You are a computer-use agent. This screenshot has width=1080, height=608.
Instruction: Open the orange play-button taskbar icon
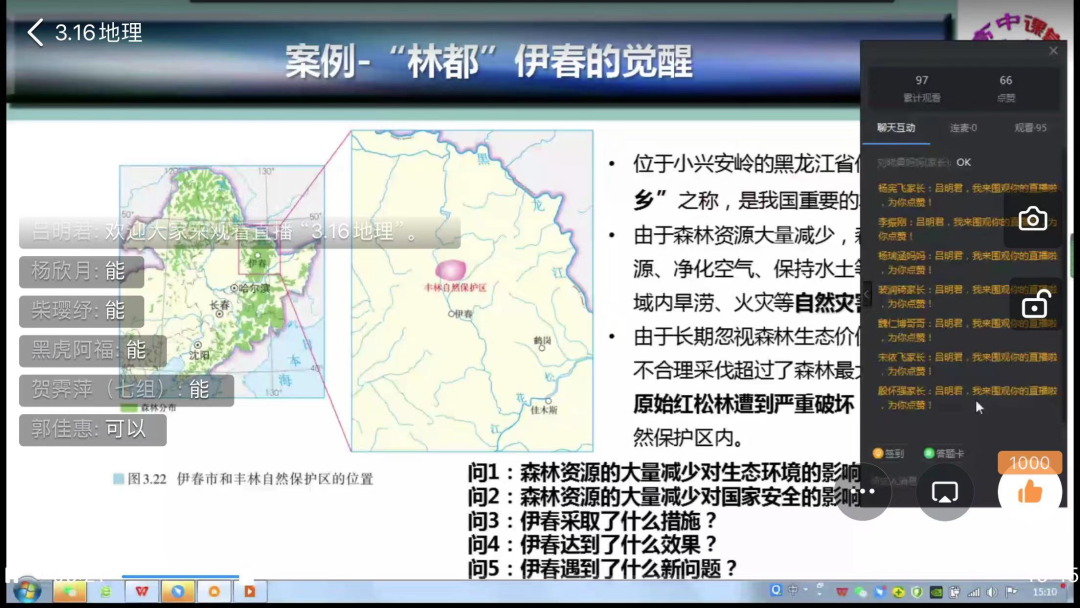point(249,591)
